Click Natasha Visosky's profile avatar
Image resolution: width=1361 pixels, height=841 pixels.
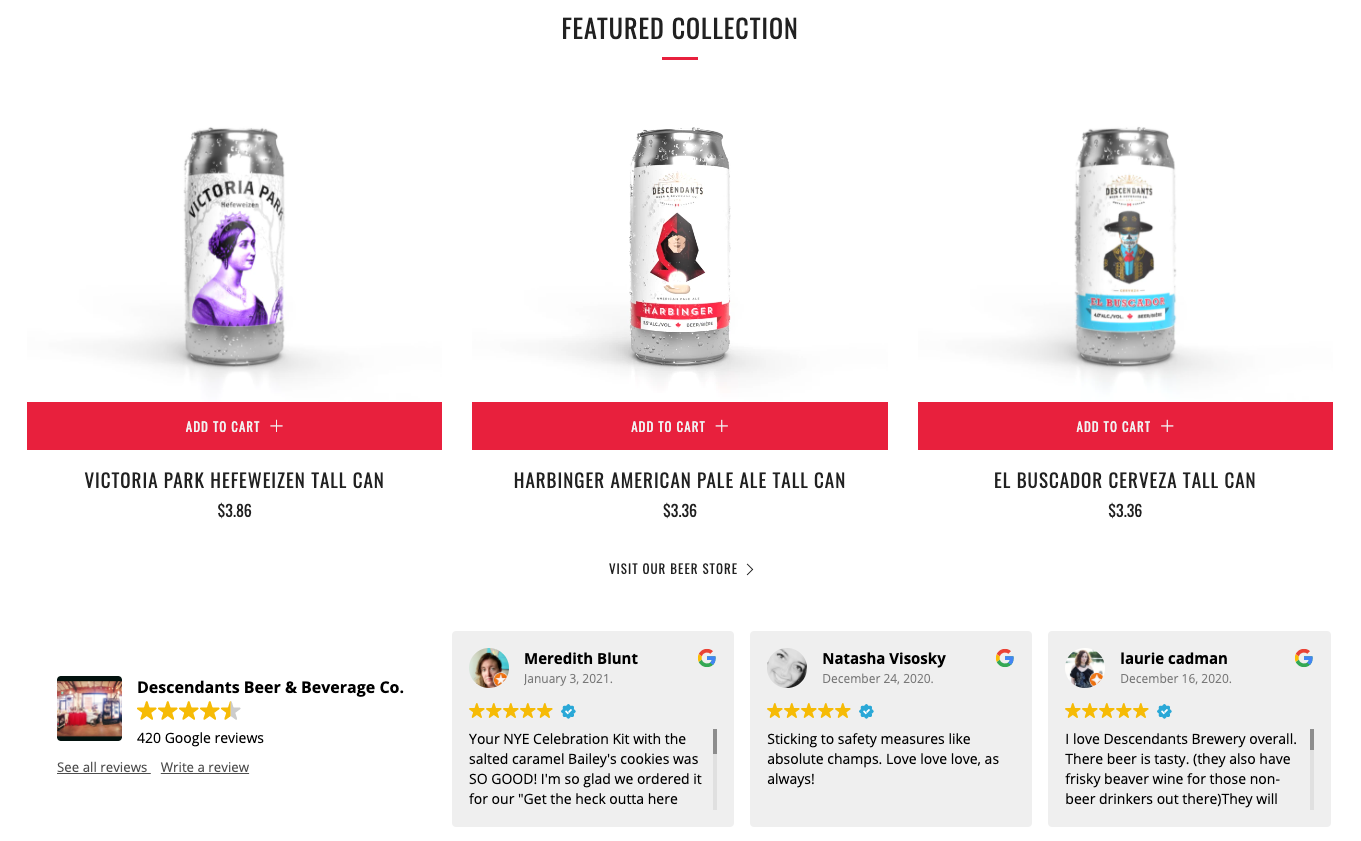(x=787, y=668)
